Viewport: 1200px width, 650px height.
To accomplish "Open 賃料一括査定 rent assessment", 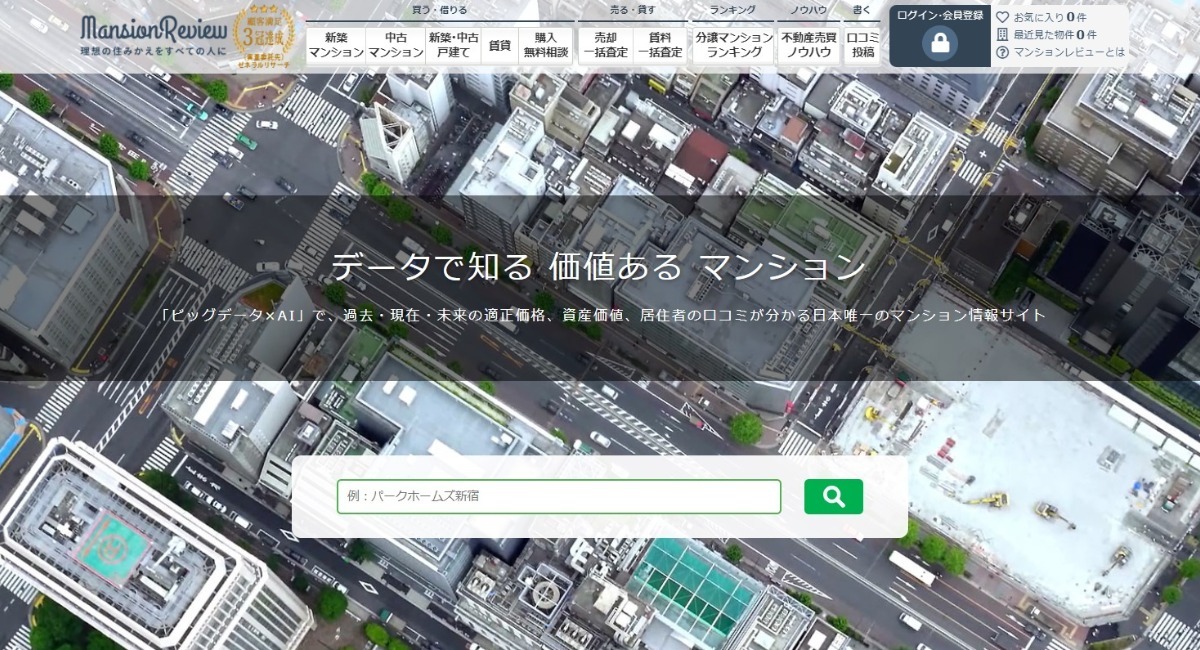I will pyautogui.click(x=660, y=45).
